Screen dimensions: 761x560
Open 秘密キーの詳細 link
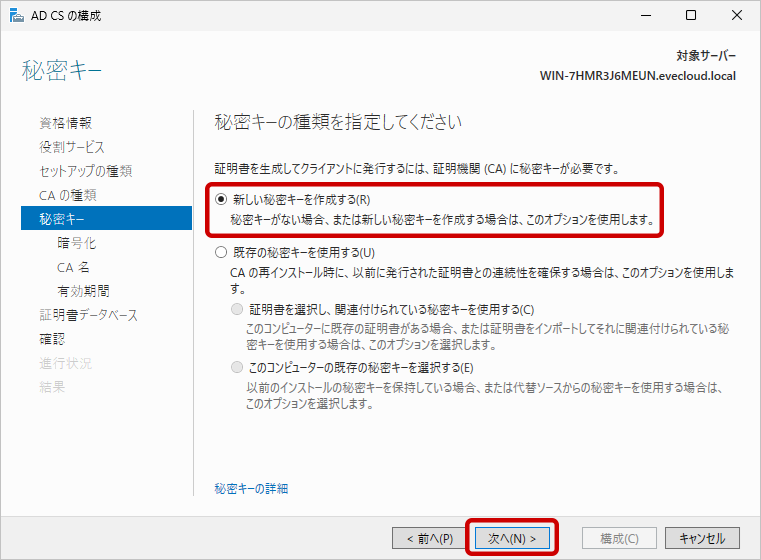point(251,488)
